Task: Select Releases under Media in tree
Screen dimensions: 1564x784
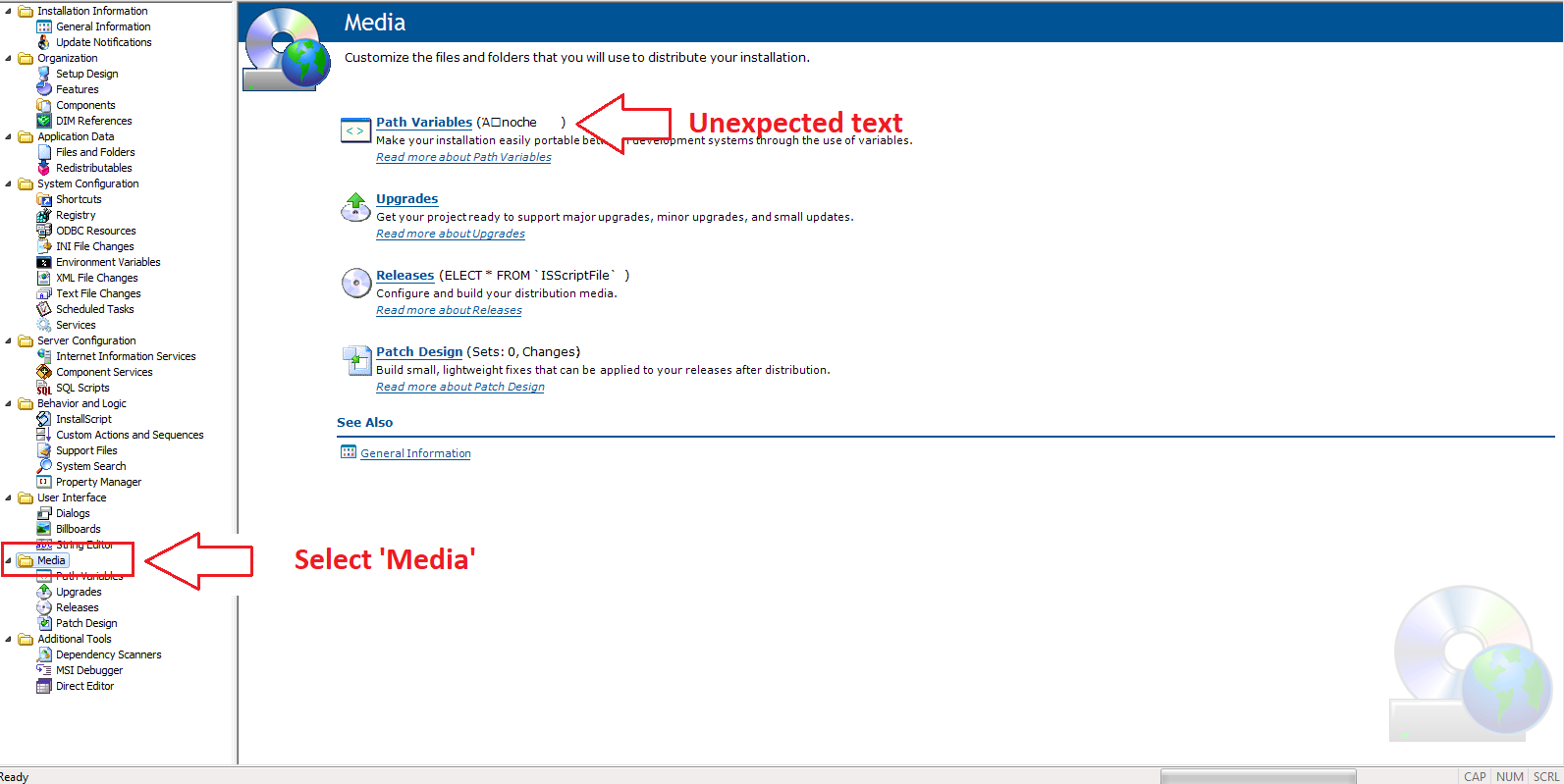Action: pyautogui.click(x=78, y=607)
